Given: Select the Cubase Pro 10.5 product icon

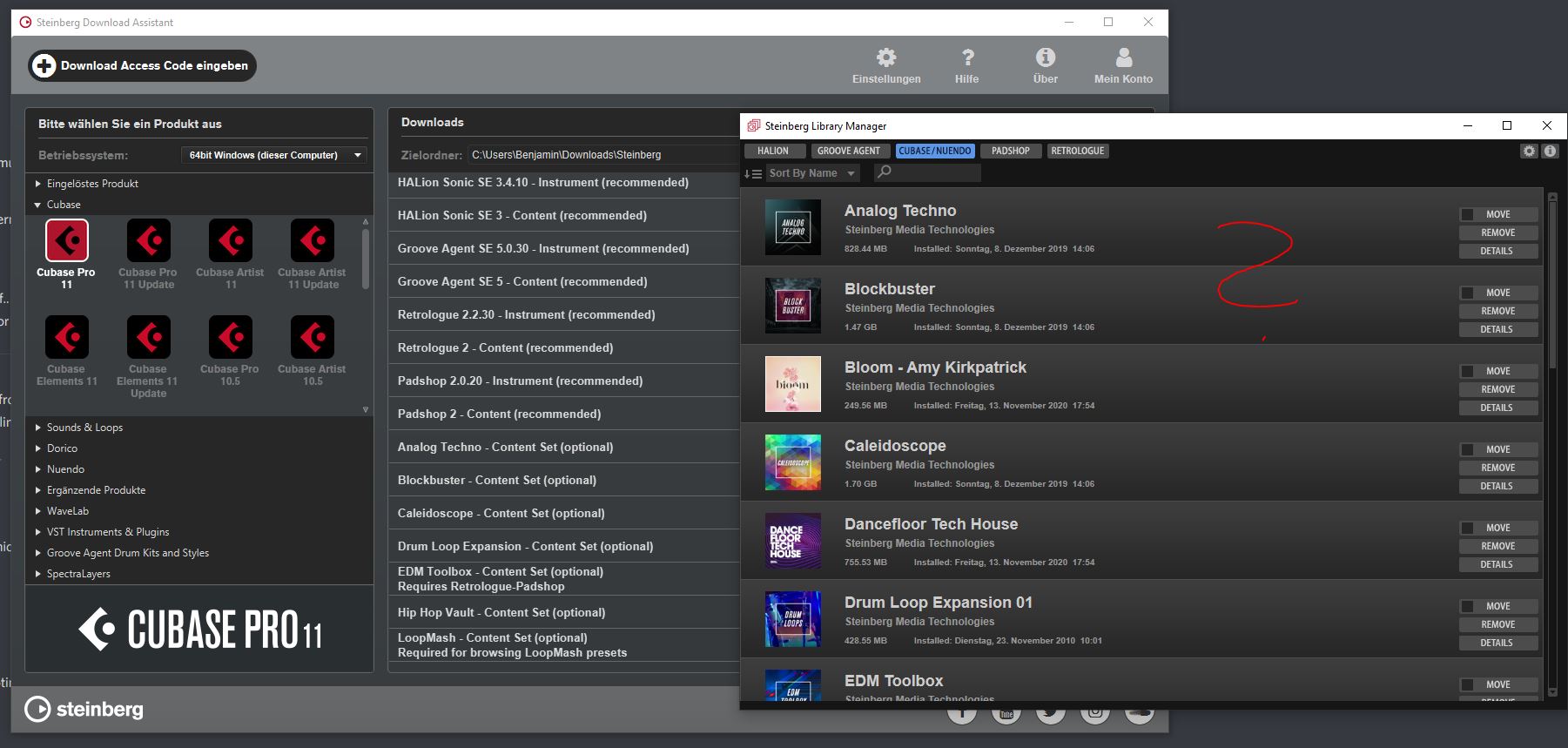Looking at the screenshot, I should (231, 337).
